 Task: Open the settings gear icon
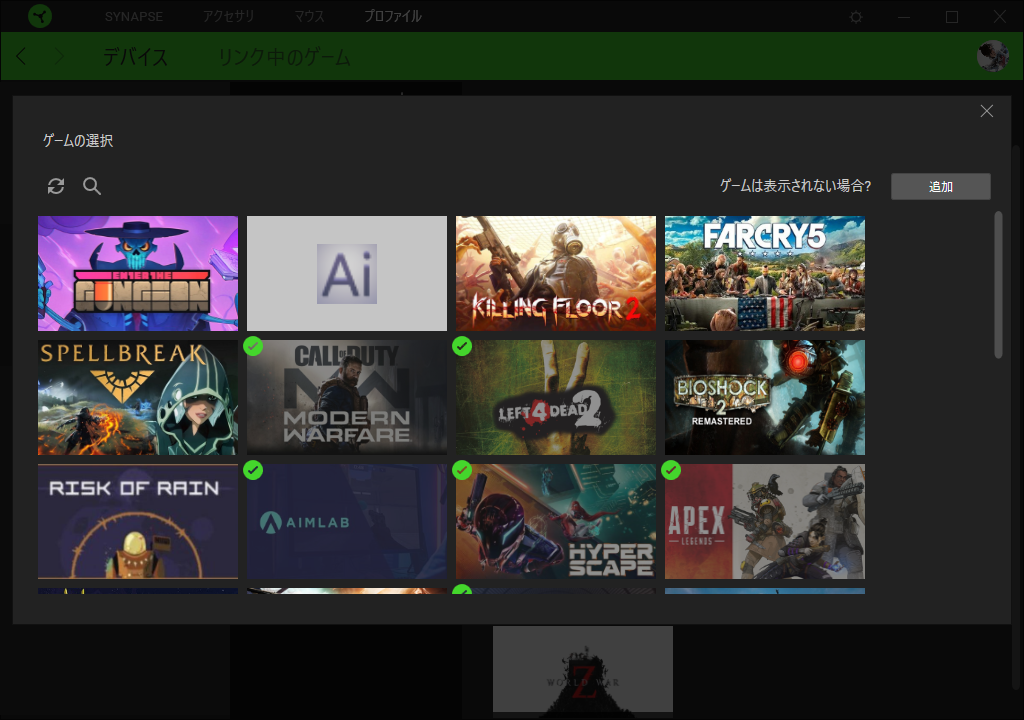click(x=856, y=17)
